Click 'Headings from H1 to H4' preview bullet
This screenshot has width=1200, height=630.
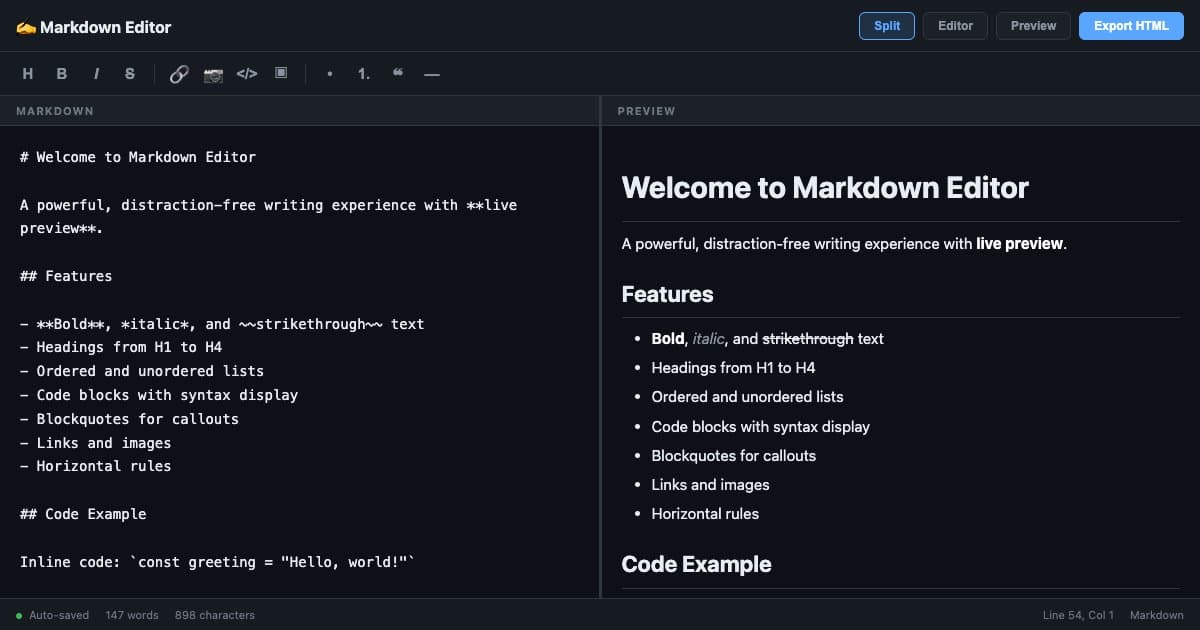pyautogui.click(x=733, y=368)
